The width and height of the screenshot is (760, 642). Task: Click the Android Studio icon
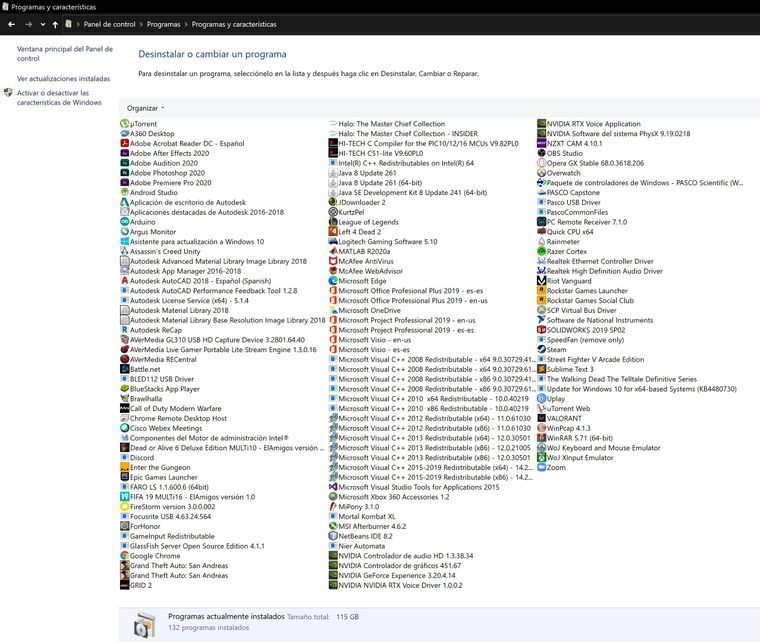125,192
